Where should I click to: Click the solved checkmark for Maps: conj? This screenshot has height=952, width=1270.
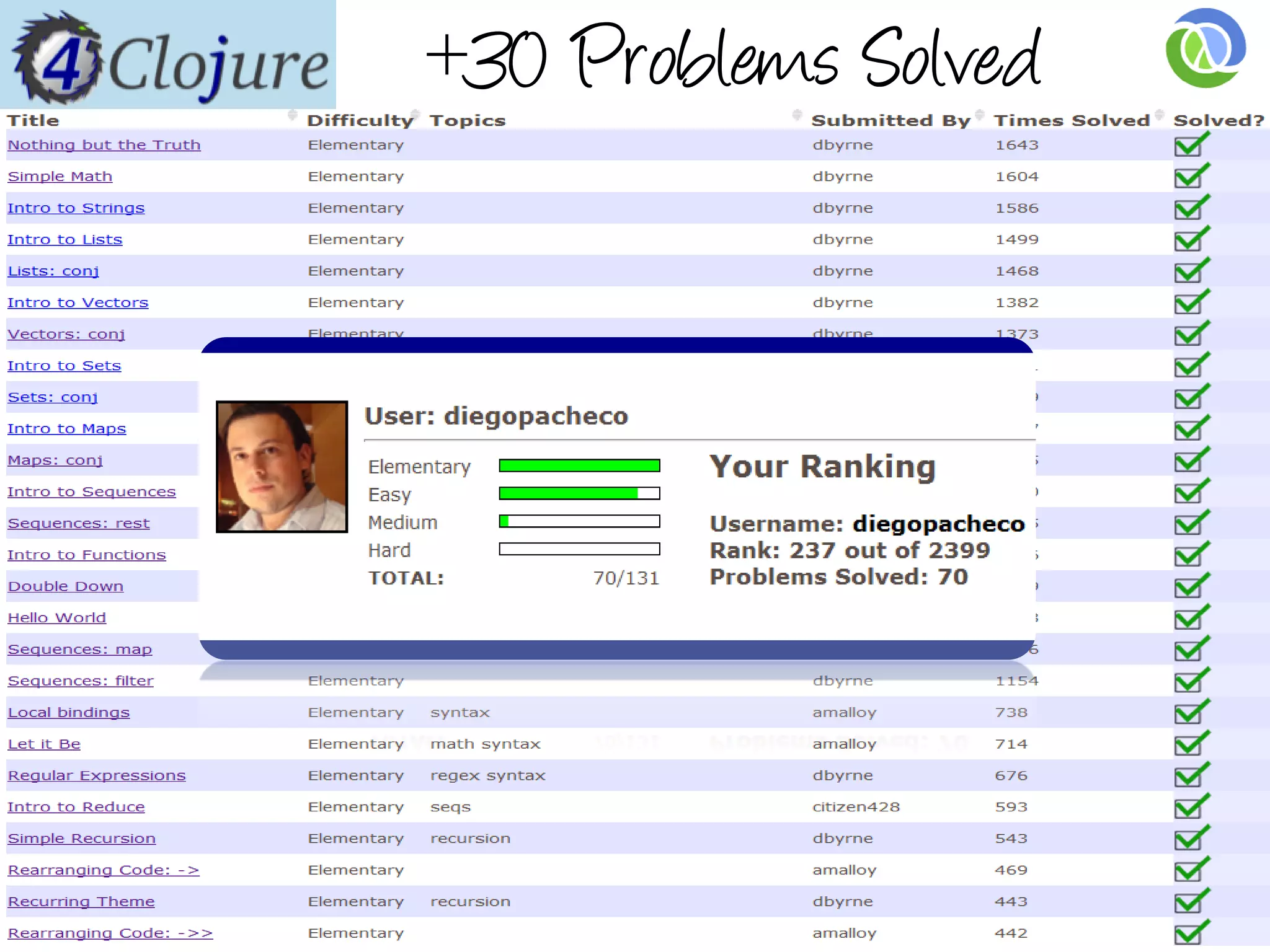(1192, 461)
